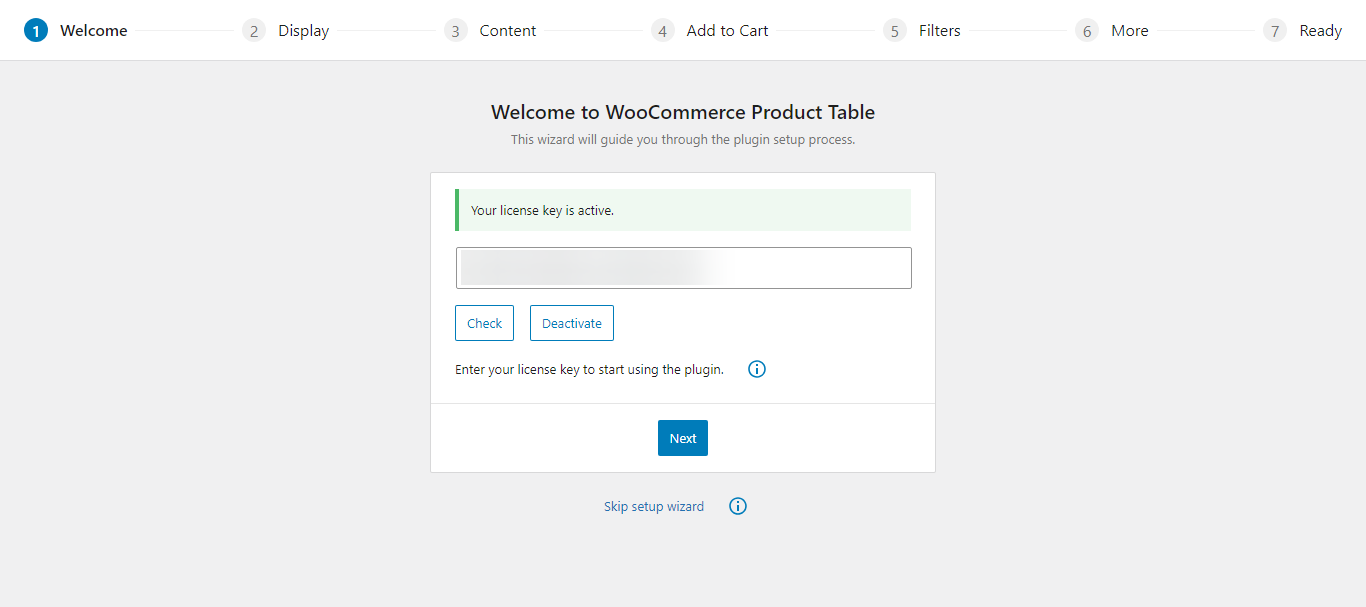Go to the Ready step label
The image size is (1366, 607).
pos(1321,31)
